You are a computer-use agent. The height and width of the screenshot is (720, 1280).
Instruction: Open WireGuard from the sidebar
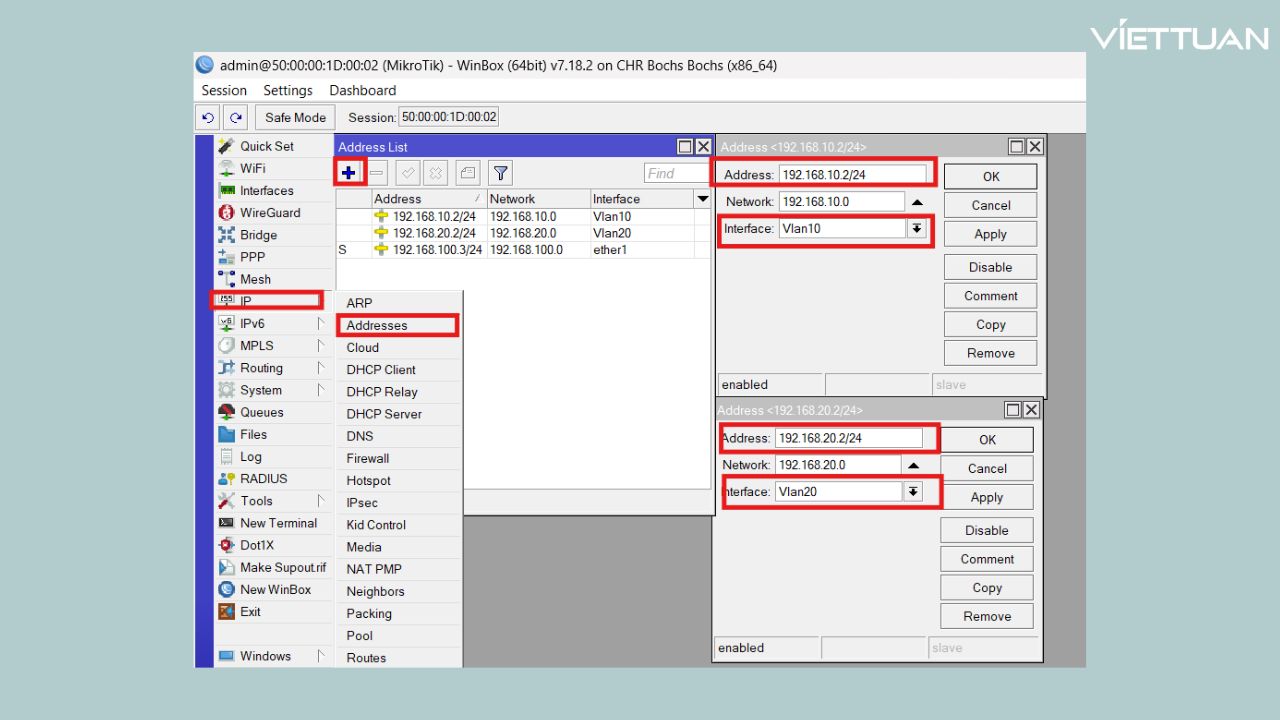tap(269, 213)
